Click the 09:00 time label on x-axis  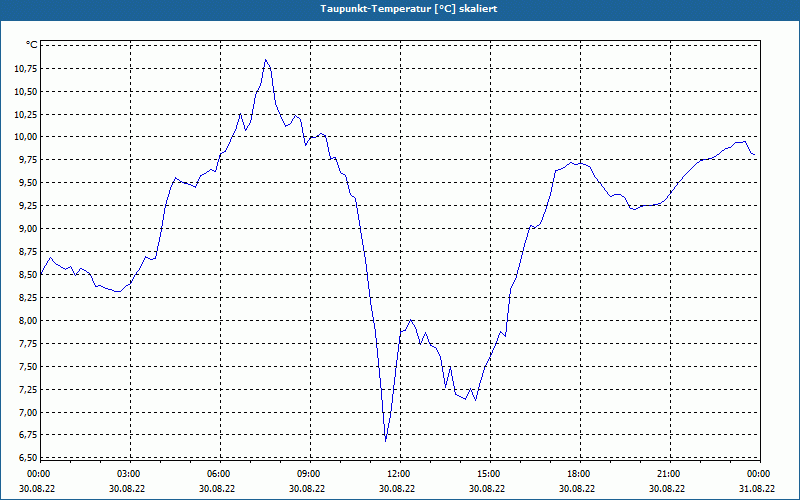coord(309,474)
